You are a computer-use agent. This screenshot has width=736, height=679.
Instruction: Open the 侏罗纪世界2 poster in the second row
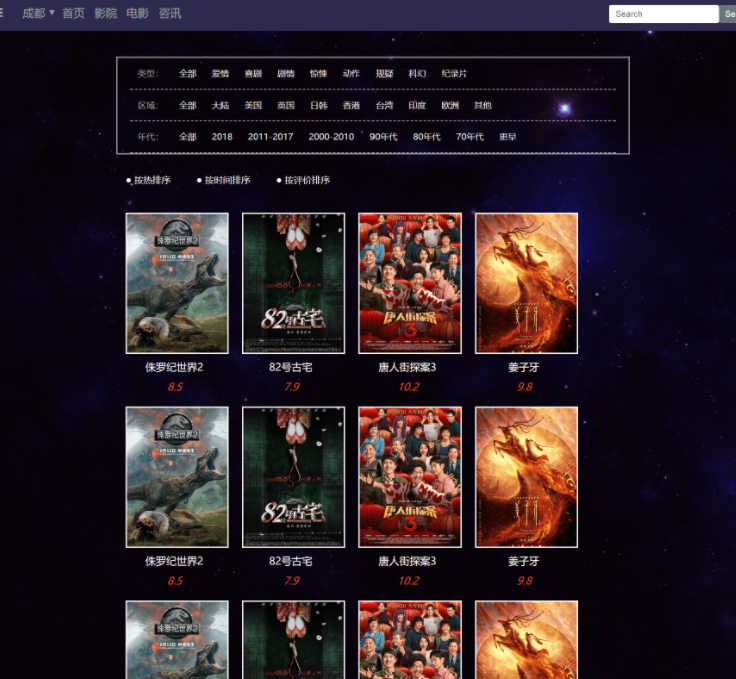tap(177, 477)
